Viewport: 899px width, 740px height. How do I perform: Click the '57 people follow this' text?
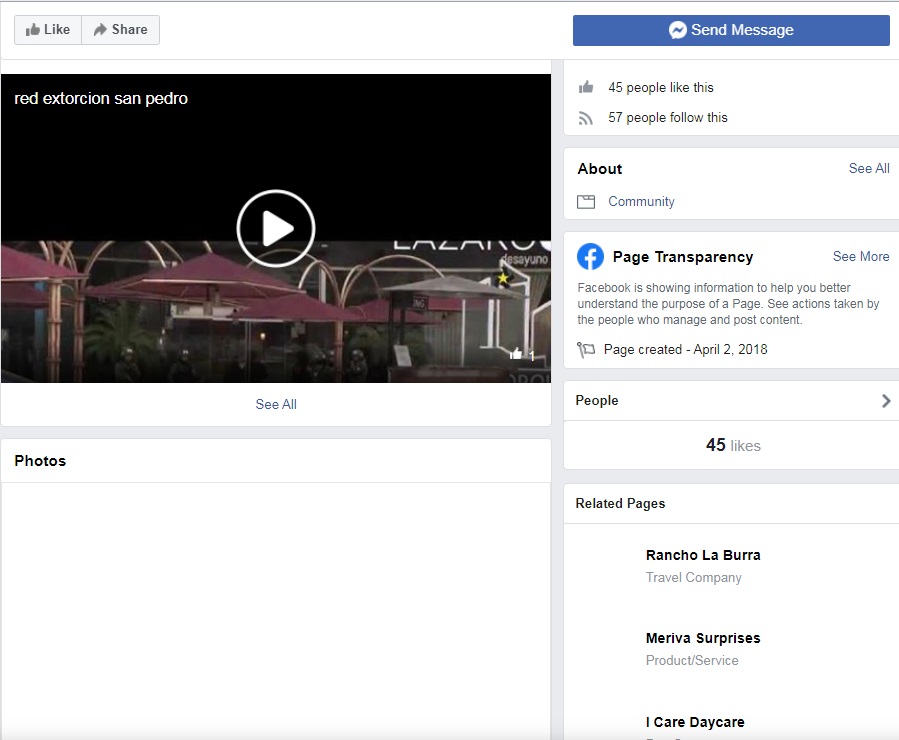click(x=668, y=118)
